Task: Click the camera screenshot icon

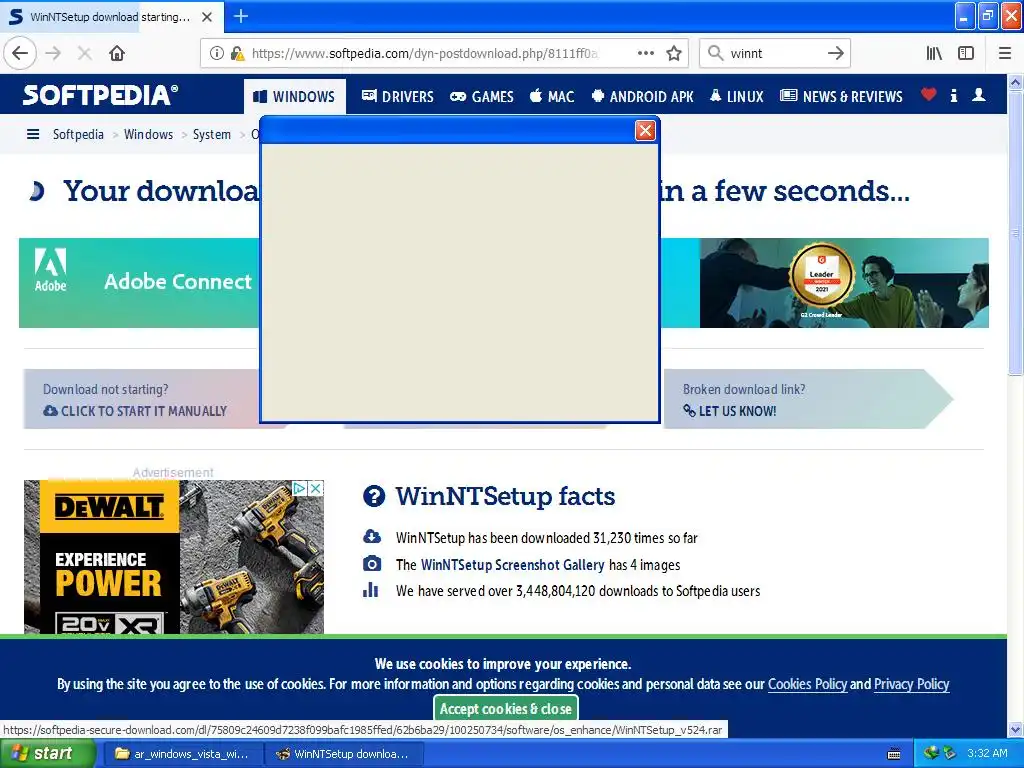Action: coord(372,564)
